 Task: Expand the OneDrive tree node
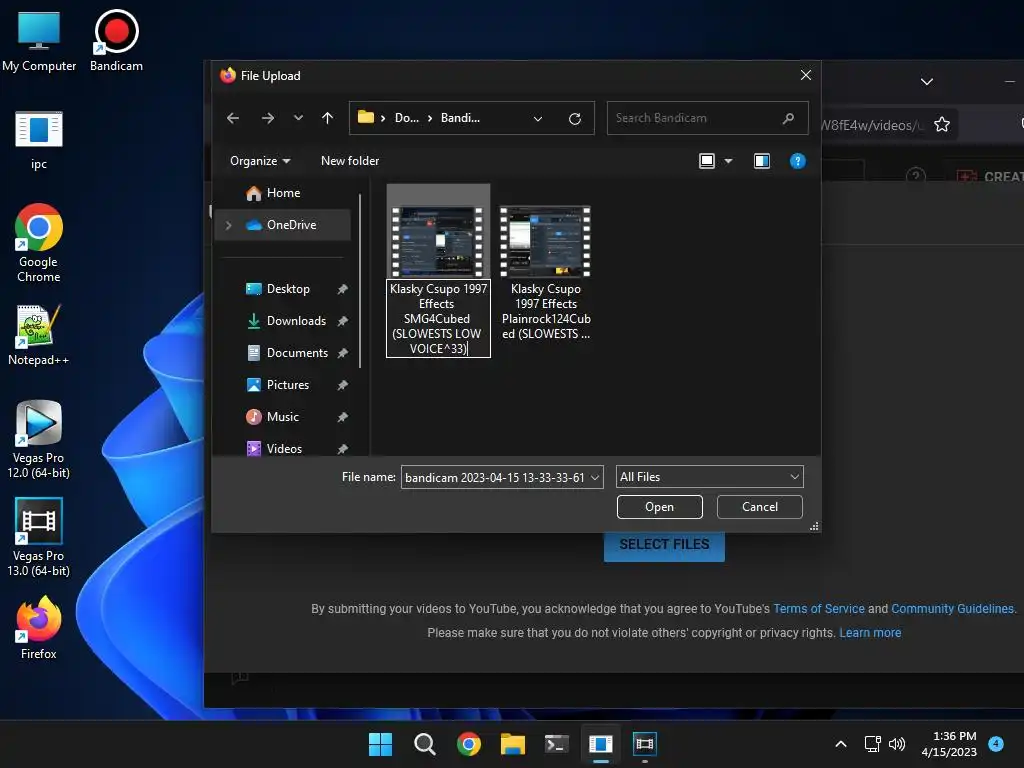[x=229, y=225]
